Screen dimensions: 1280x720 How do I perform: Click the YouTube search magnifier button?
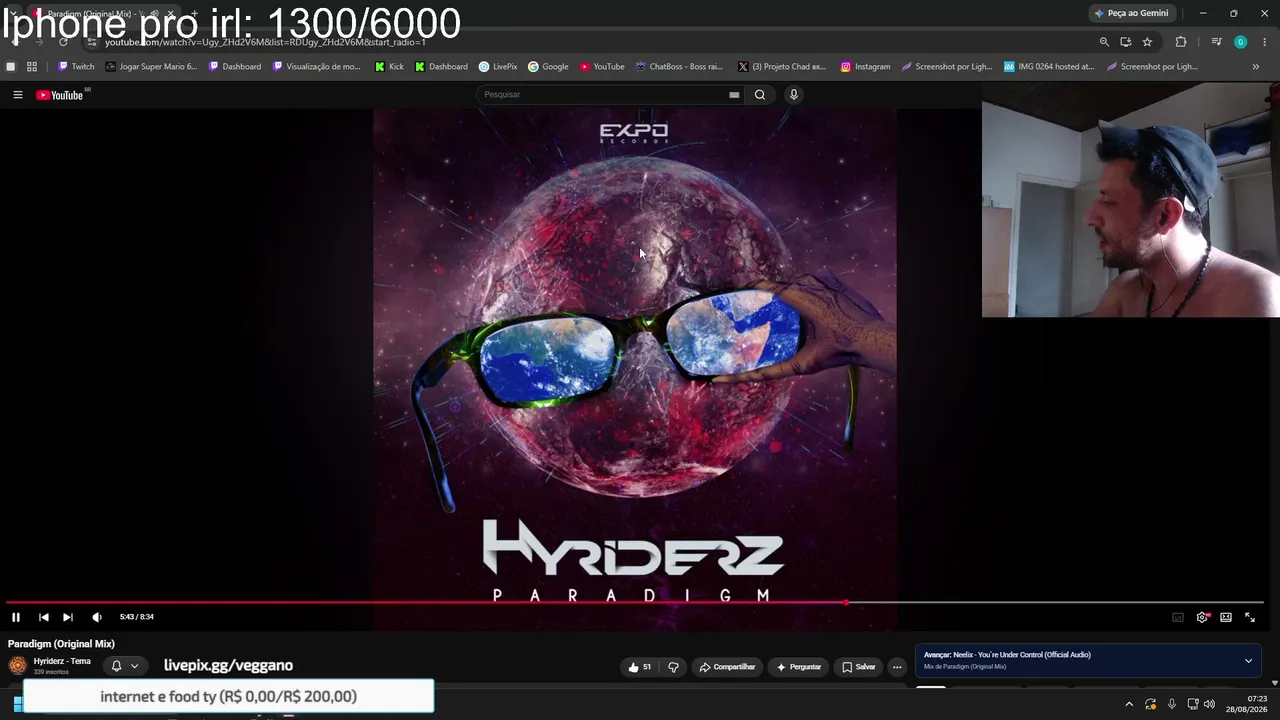point(760,95)
